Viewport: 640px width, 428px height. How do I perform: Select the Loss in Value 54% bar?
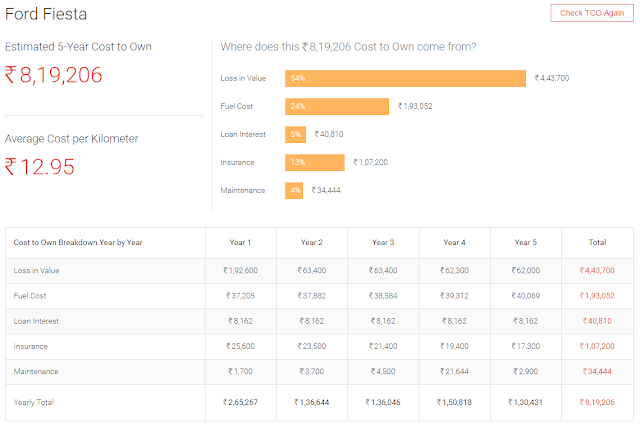coord(405,78)
